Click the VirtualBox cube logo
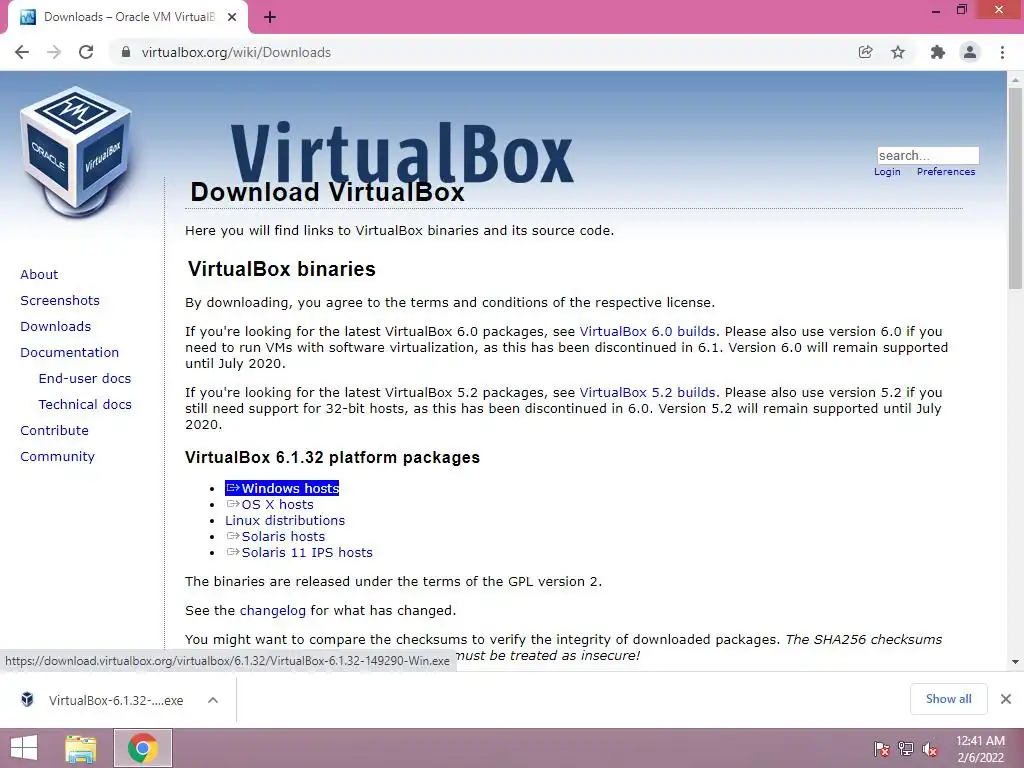 click(x=76, y=151)
